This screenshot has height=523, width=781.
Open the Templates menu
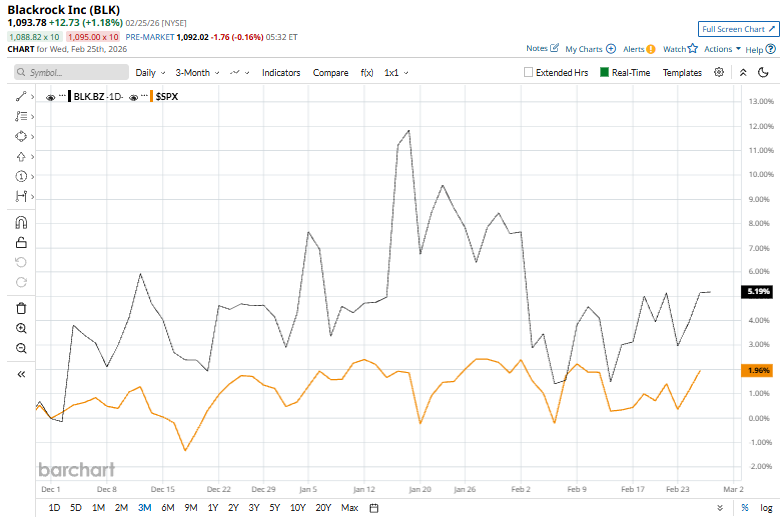682,73
